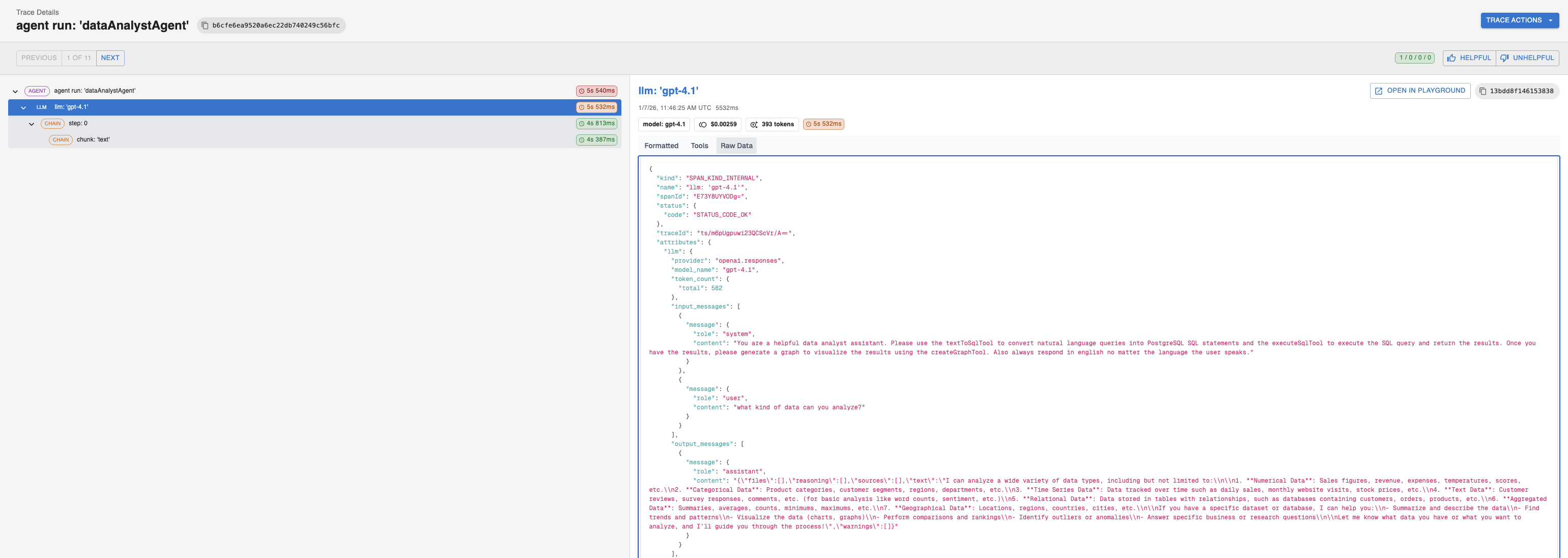Screen dimensions: 1568x558
Task: Switch to the Formatted tab
Action: pyautogui.click(x=661, y=146)
